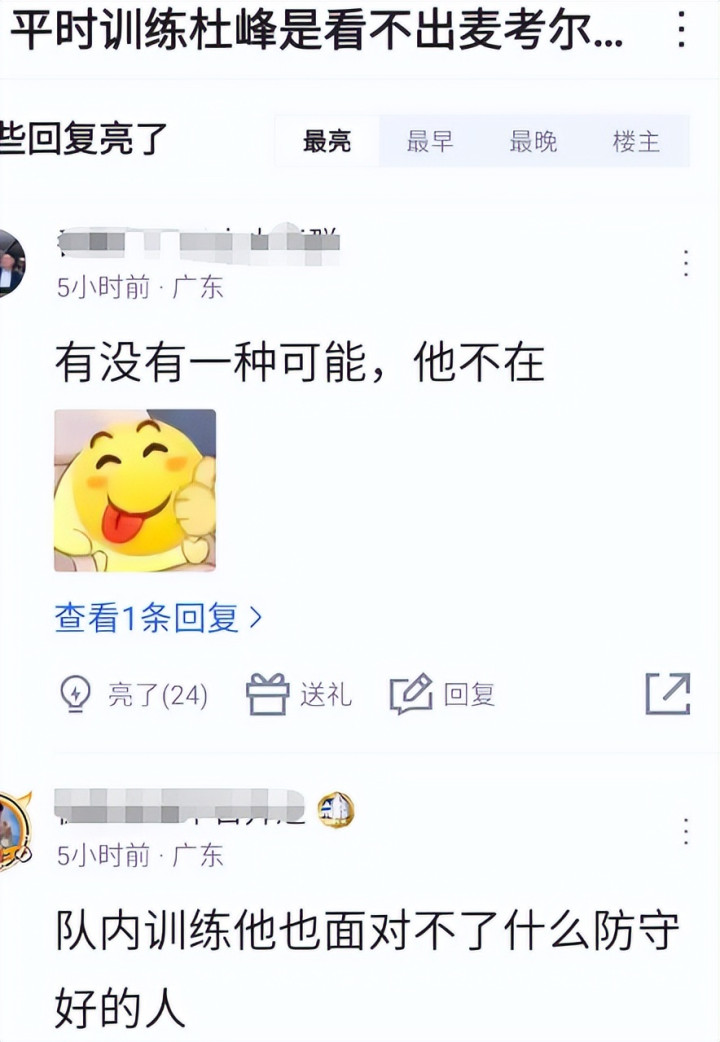Open second comment's three-dot options menu
This screenshot has height=1042, width=720.
click(686, 831)
